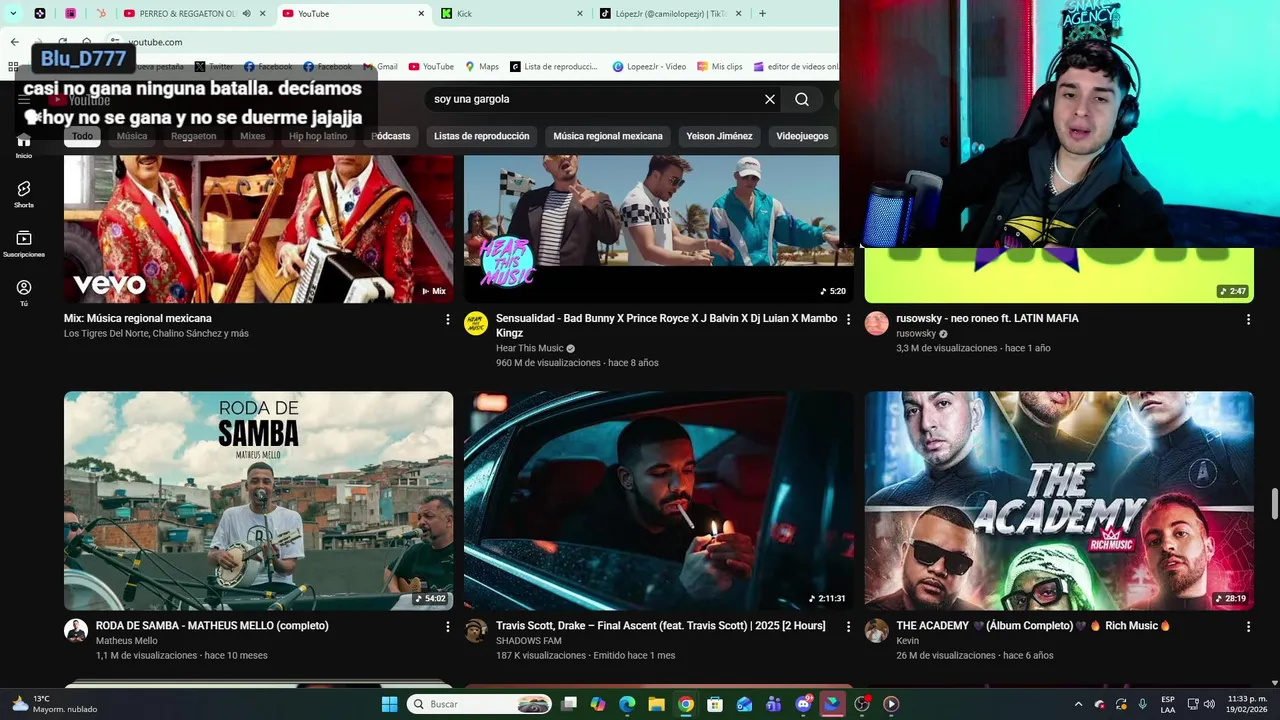Open options menu for RODA DE SAMBA
1280x720 pixels.
click(448, 626)
